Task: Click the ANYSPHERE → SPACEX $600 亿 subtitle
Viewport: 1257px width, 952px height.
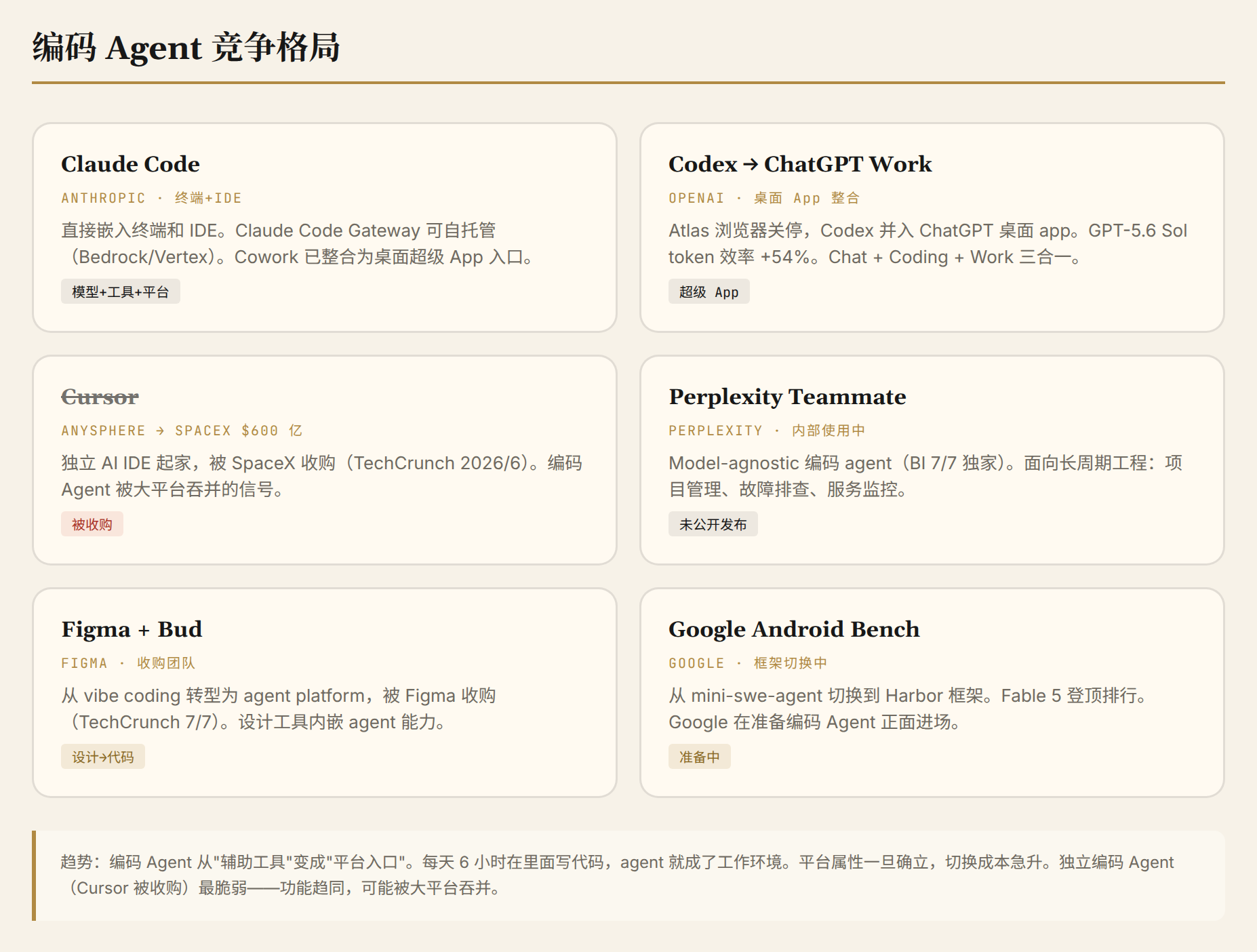Action: [x=182, y=431]
